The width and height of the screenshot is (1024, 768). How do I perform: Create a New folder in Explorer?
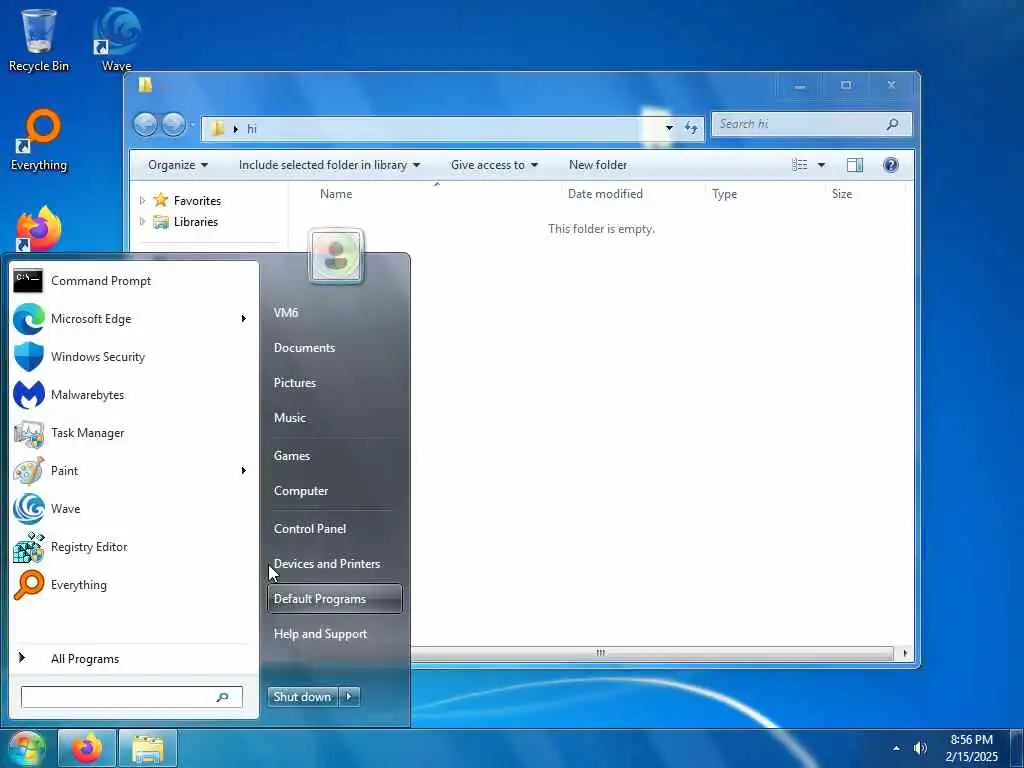point(598,165)
